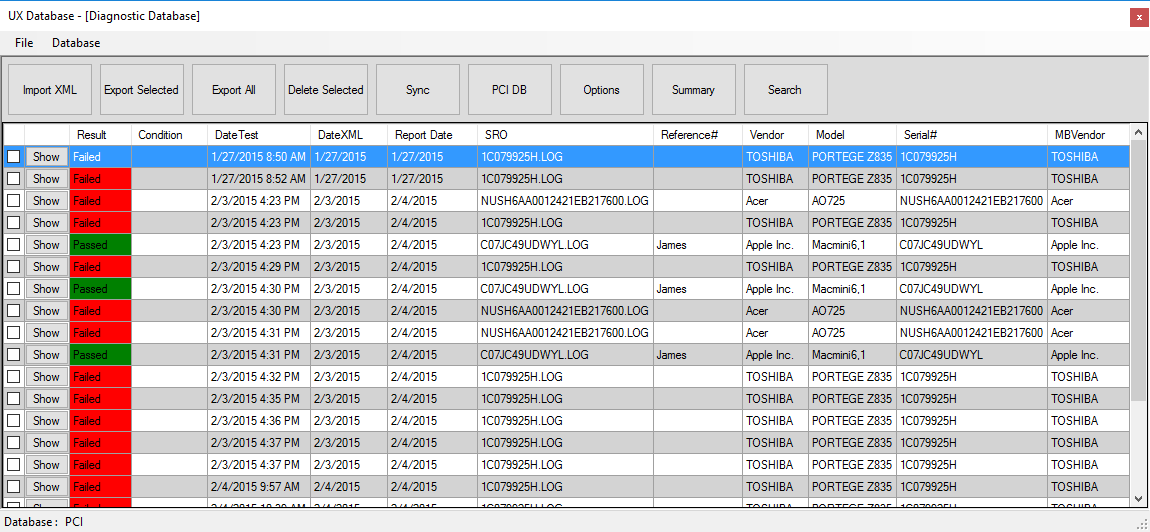
Task: Click the scrollbar down arrow
Action: [1138, 498]
